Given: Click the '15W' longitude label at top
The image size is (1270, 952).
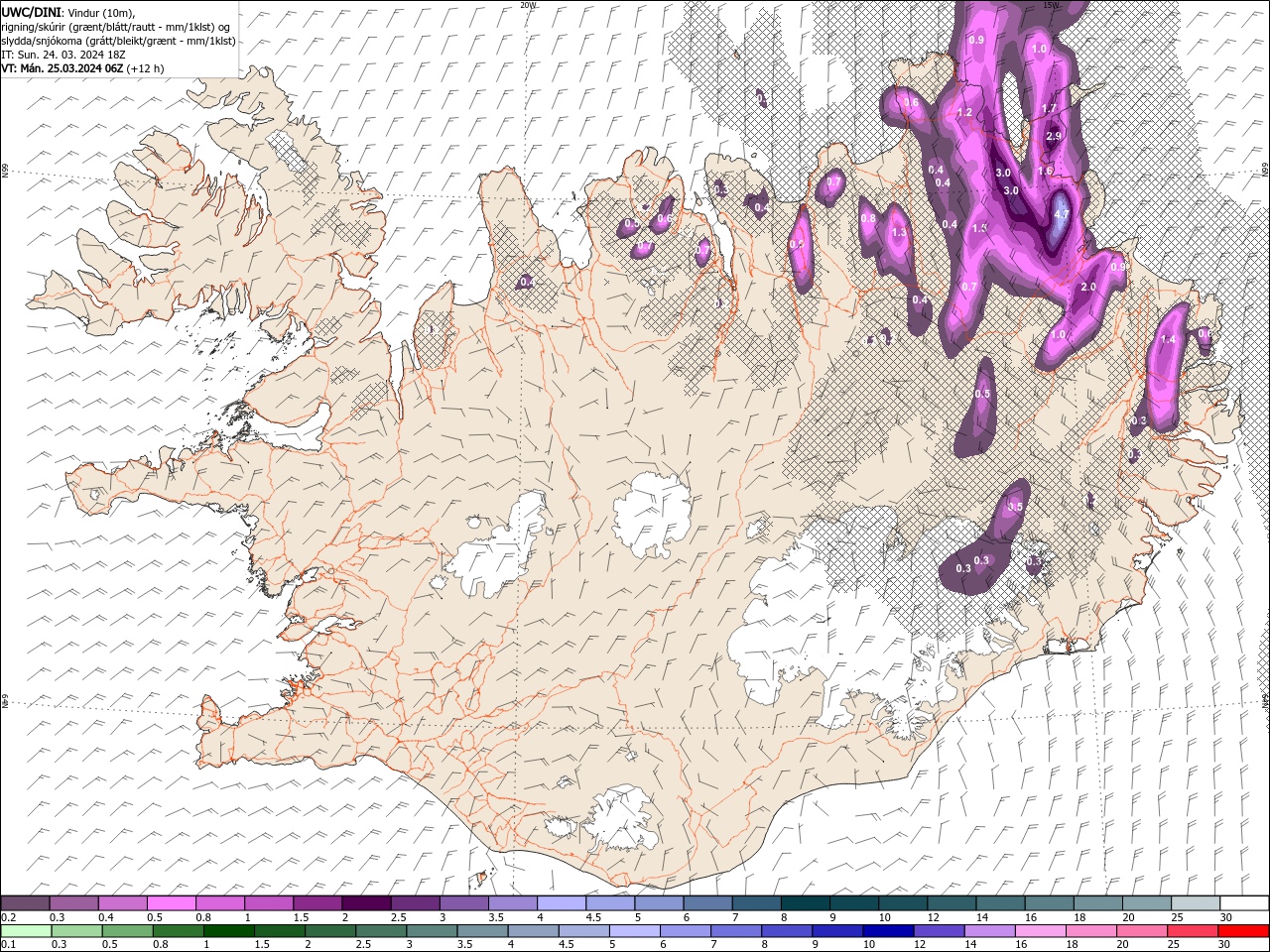Looking at the screenshot, I should tap(1051, 5).
